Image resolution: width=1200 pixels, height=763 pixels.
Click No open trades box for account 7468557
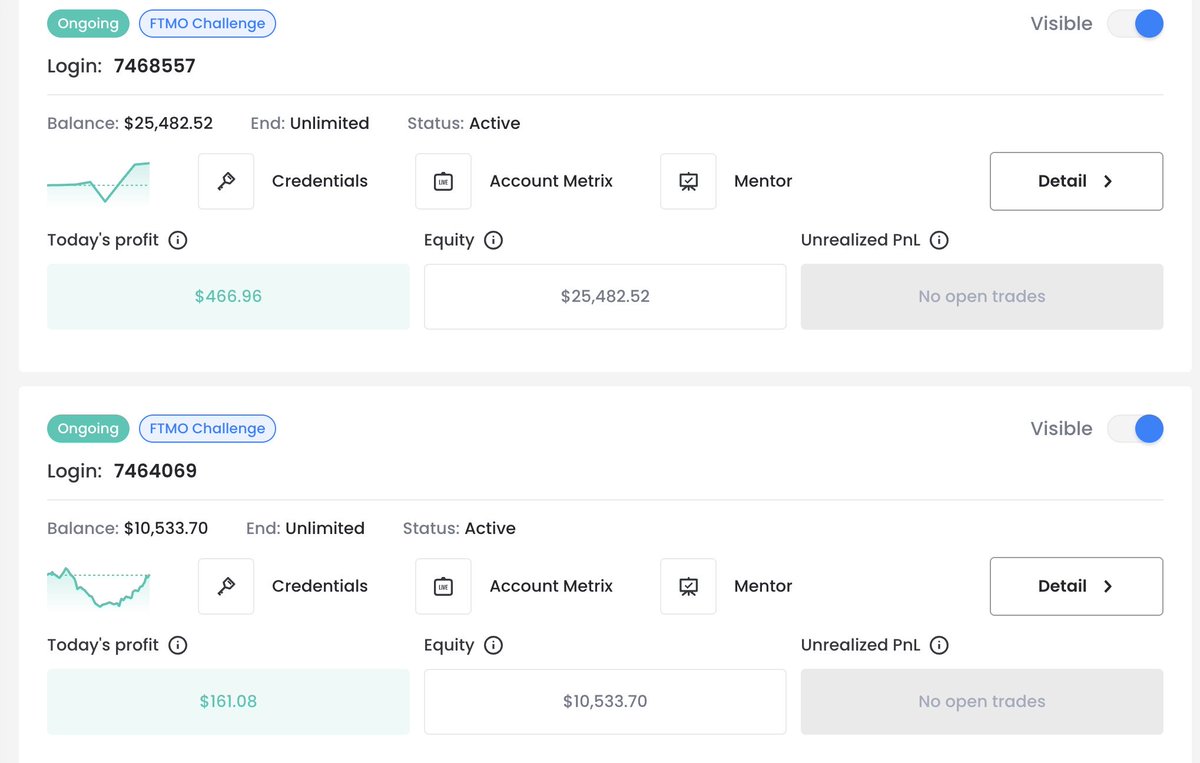click(982, 296)
